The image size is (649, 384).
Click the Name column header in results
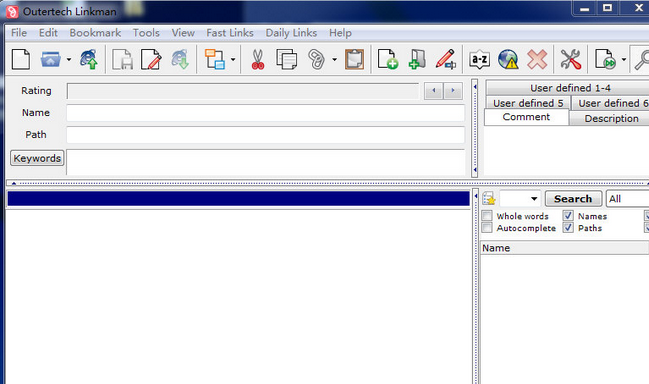point(564,248)
